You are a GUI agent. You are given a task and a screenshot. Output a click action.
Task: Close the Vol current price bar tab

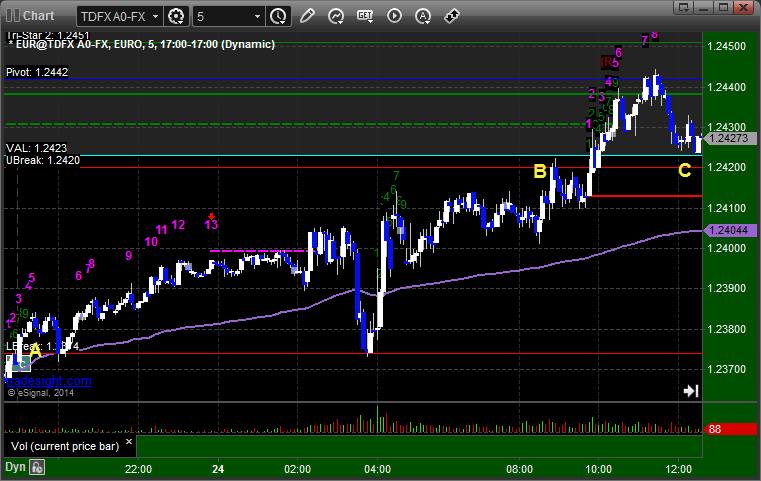[x=129, y=442]
